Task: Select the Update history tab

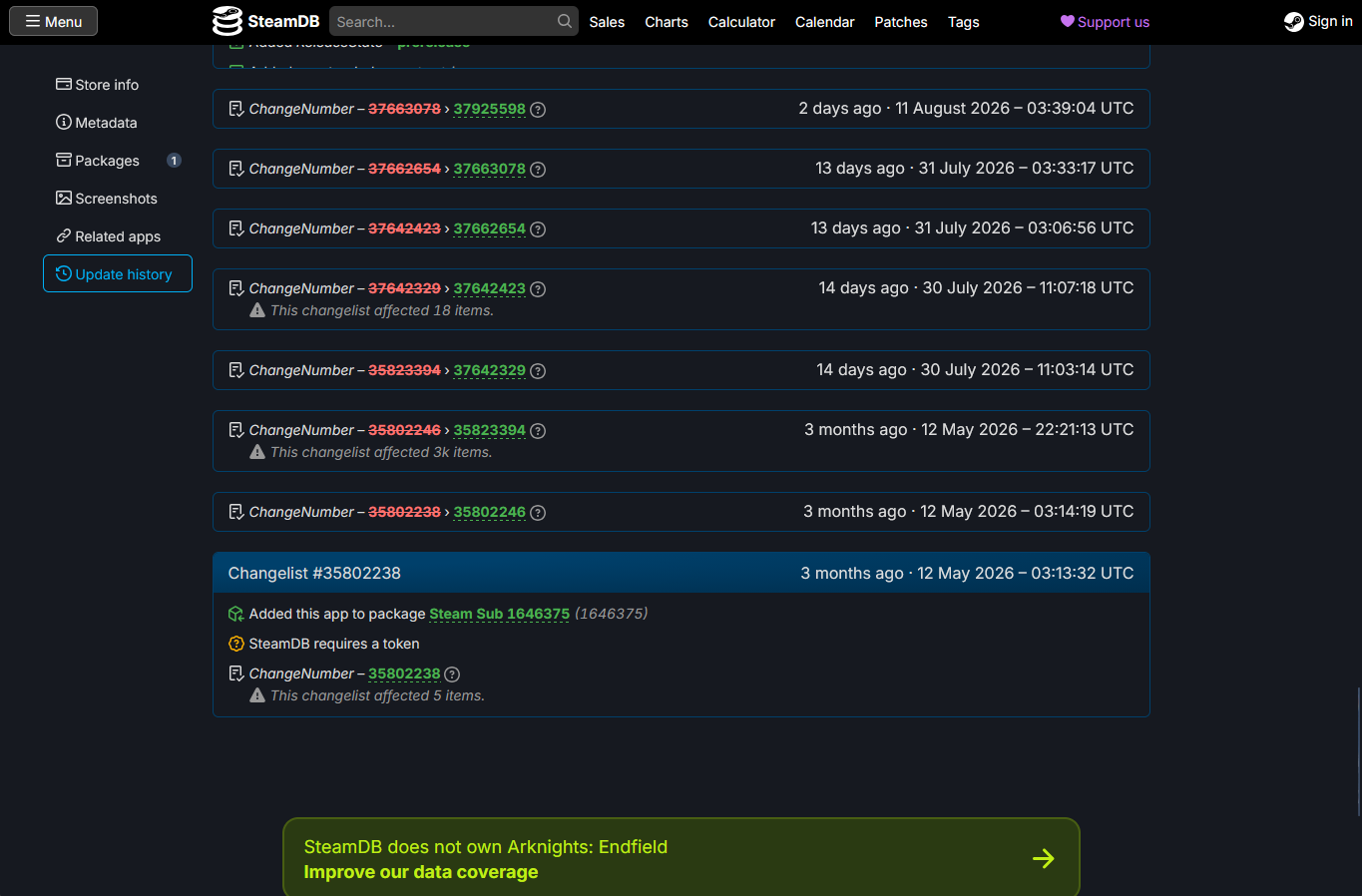Action: (x=118, y=273)
